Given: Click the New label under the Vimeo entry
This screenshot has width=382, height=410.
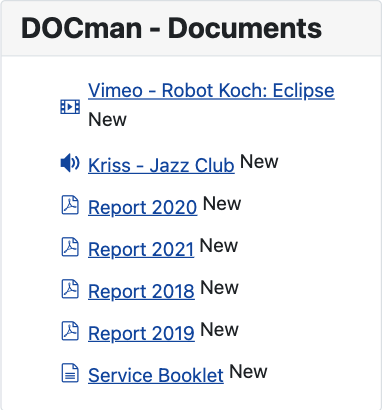Looking at the screenshot, I should tap(107, 120).
